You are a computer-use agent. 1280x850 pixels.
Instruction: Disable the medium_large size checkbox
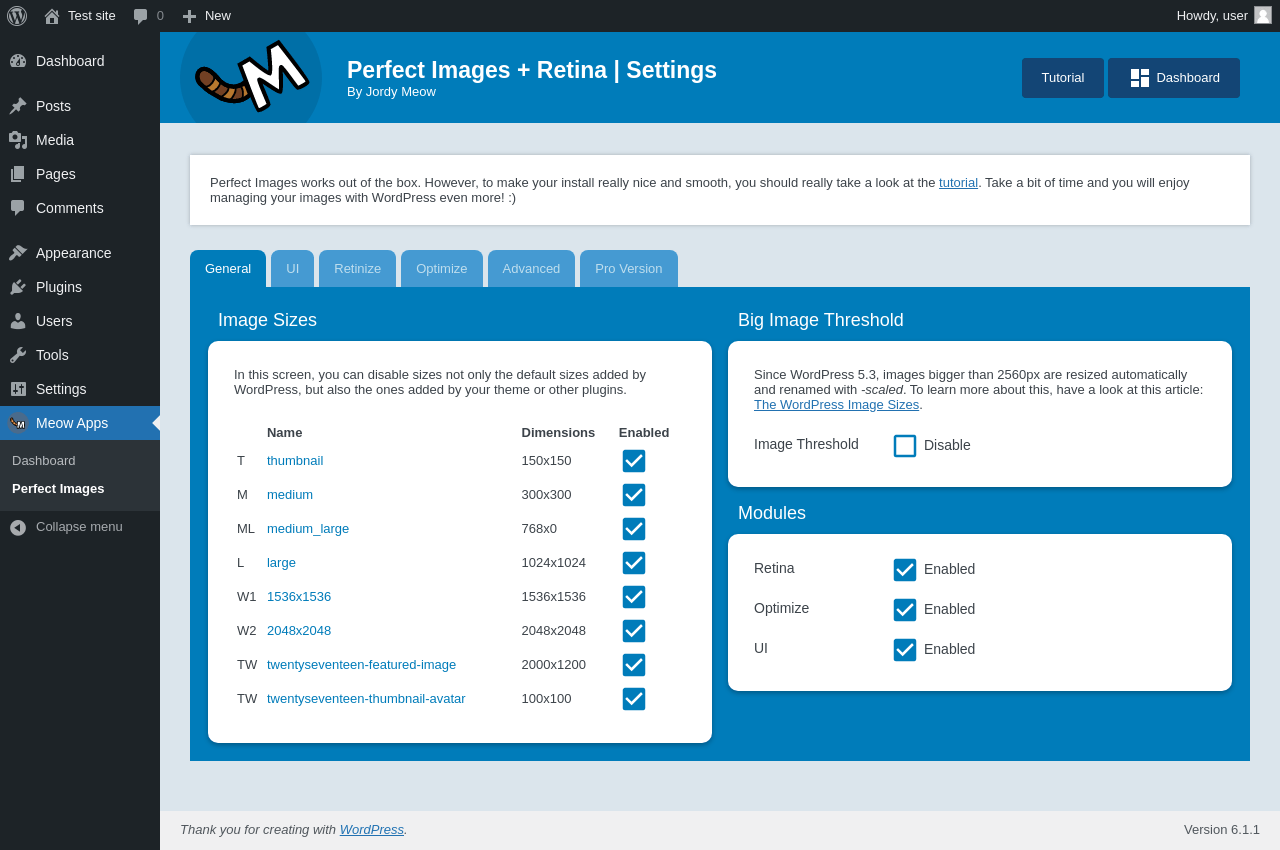point(634,529)
